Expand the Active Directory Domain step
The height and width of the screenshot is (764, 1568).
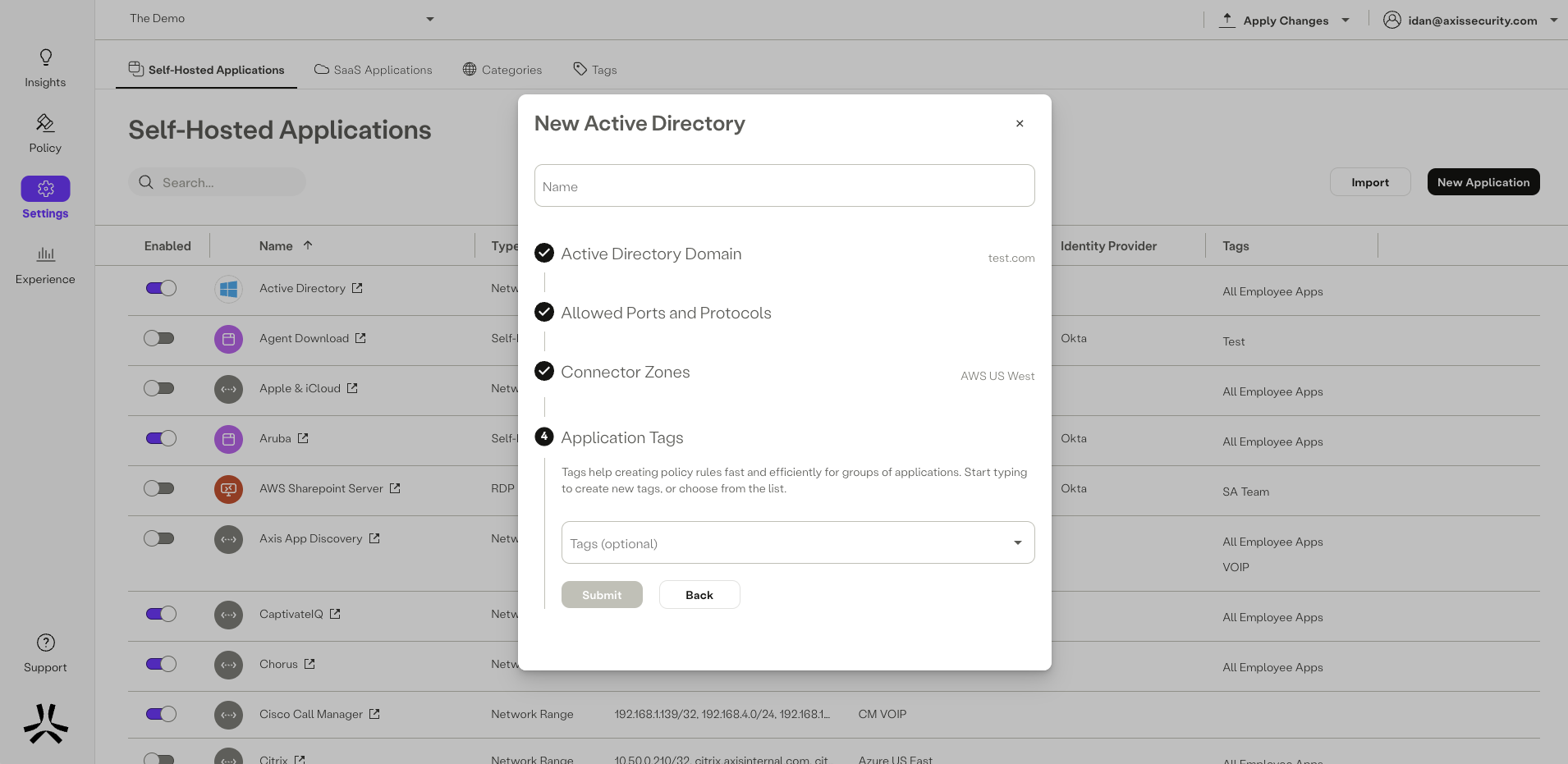tap(651, 254)
